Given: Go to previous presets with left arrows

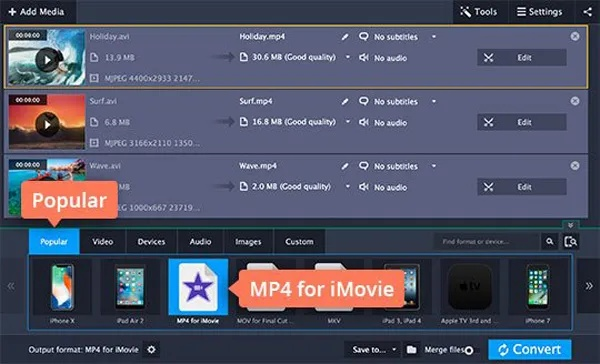Looking at the screenshot, I should click(x=11, y=286).
